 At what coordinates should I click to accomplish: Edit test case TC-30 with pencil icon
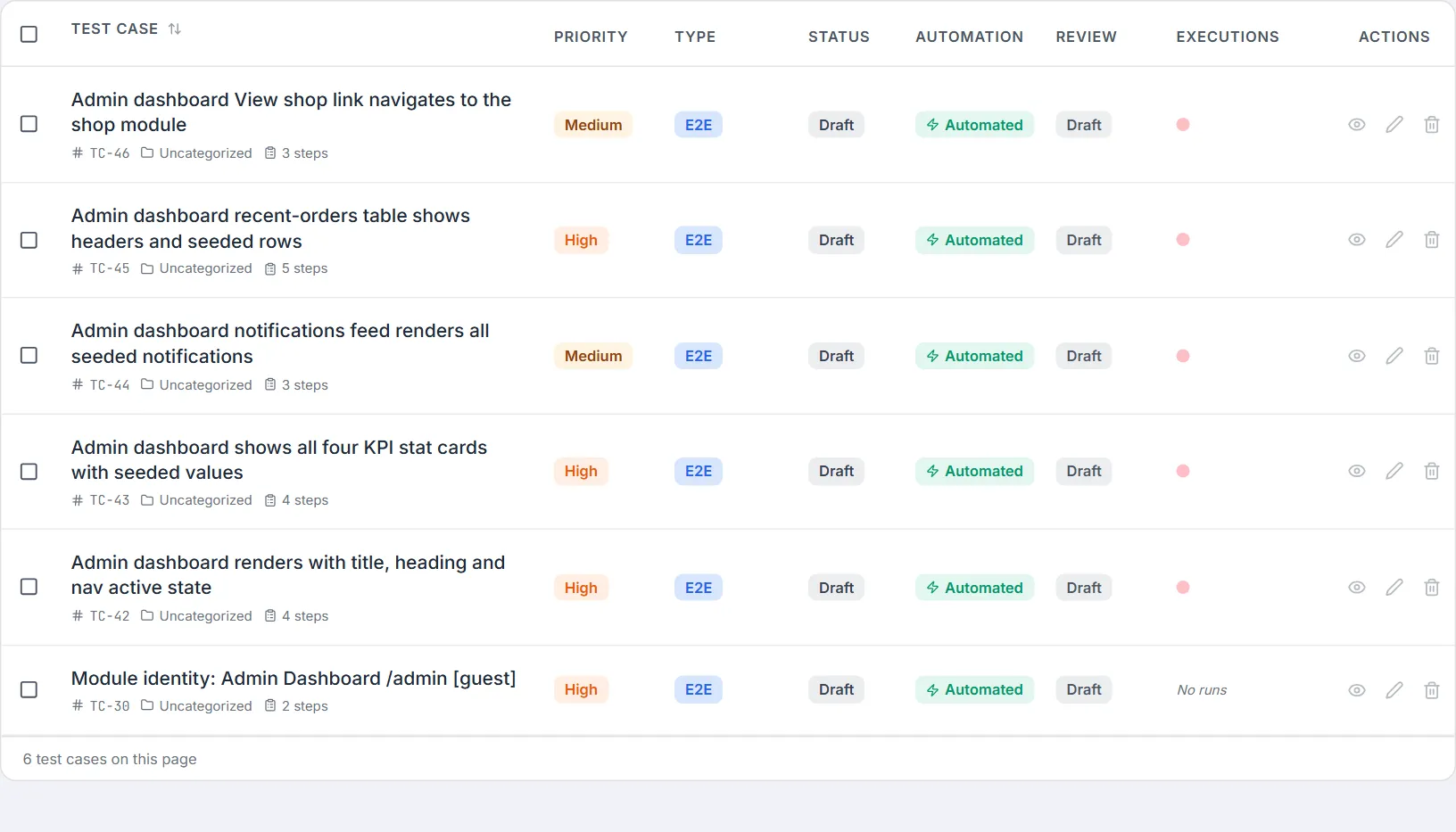(1394, 690)
